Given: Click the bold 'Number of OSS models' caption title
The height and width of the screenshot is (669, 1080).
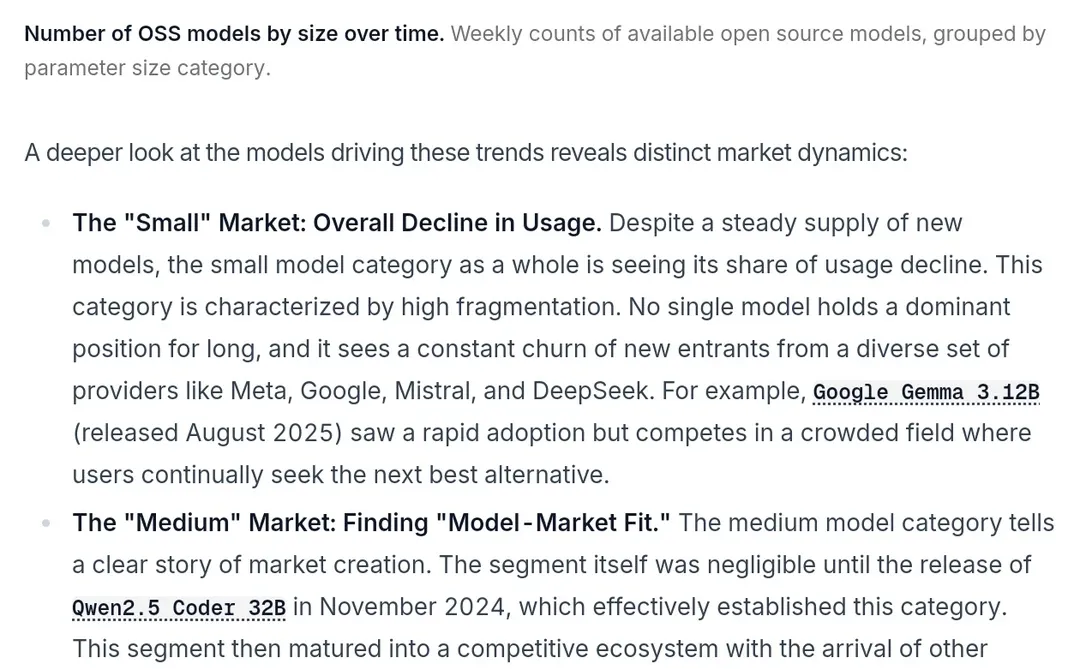Looking at the screenshot, I should [234, 34].
